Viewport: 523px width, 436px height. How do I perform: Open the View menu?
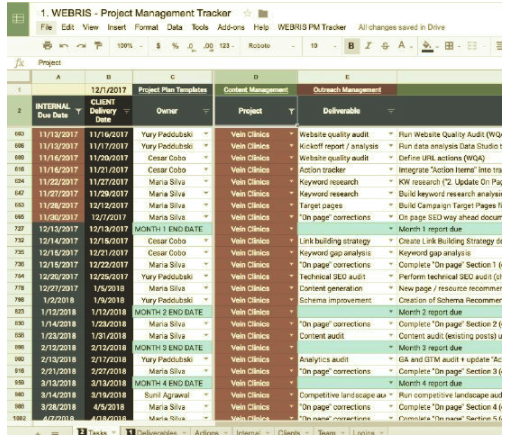(90, 27)
